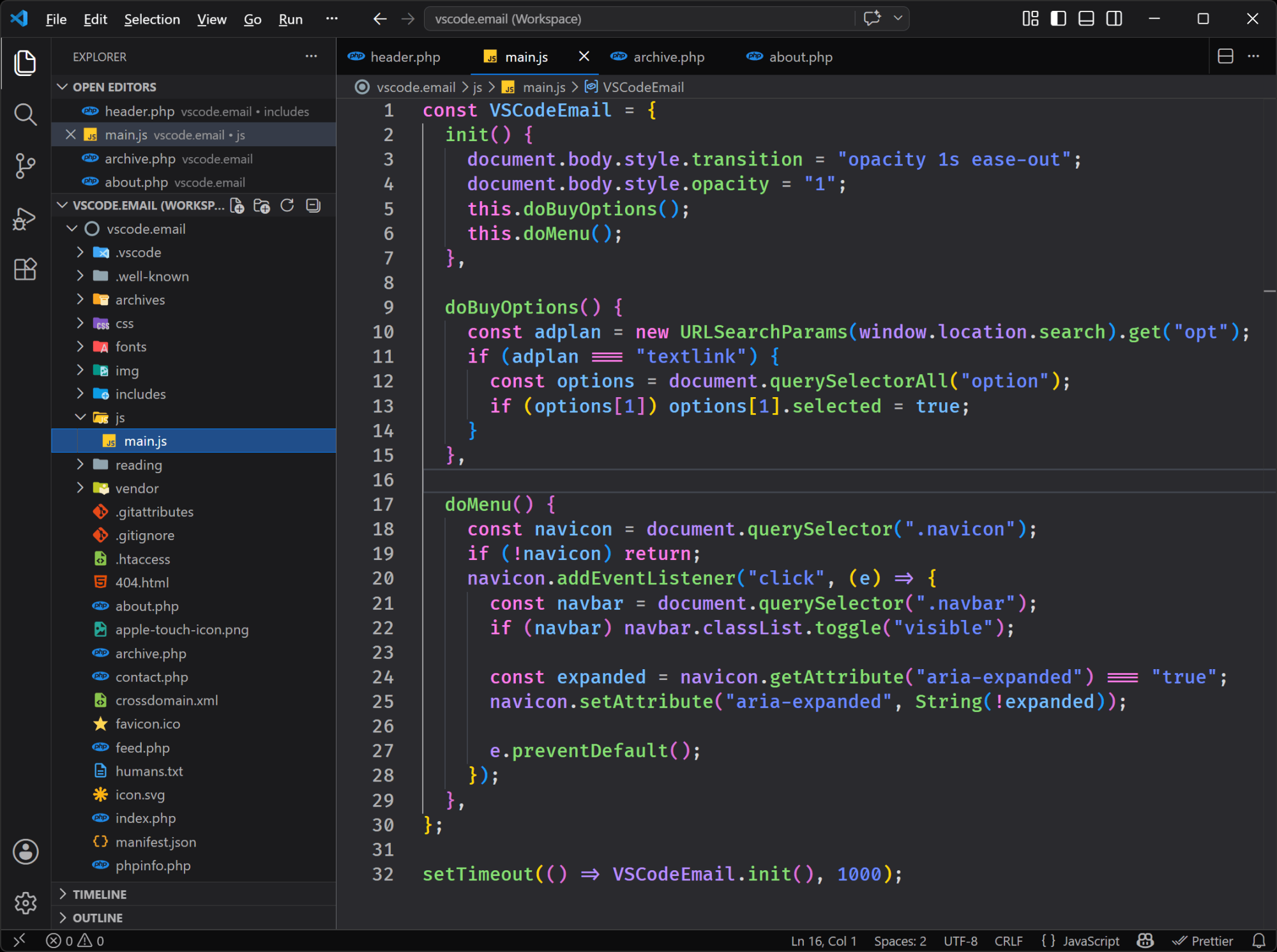Open the Copilot chat dropdown arrow
This screenshot has height=952, width=1277.
click(898, 19)
